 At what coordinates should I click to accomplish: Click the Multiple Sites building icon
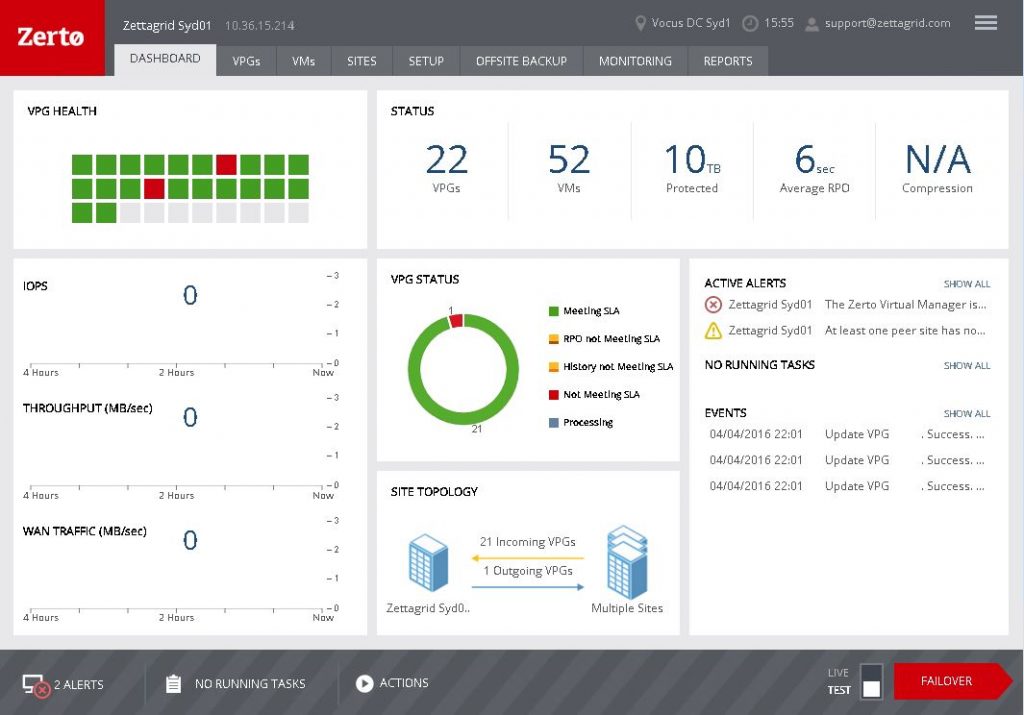626,561
